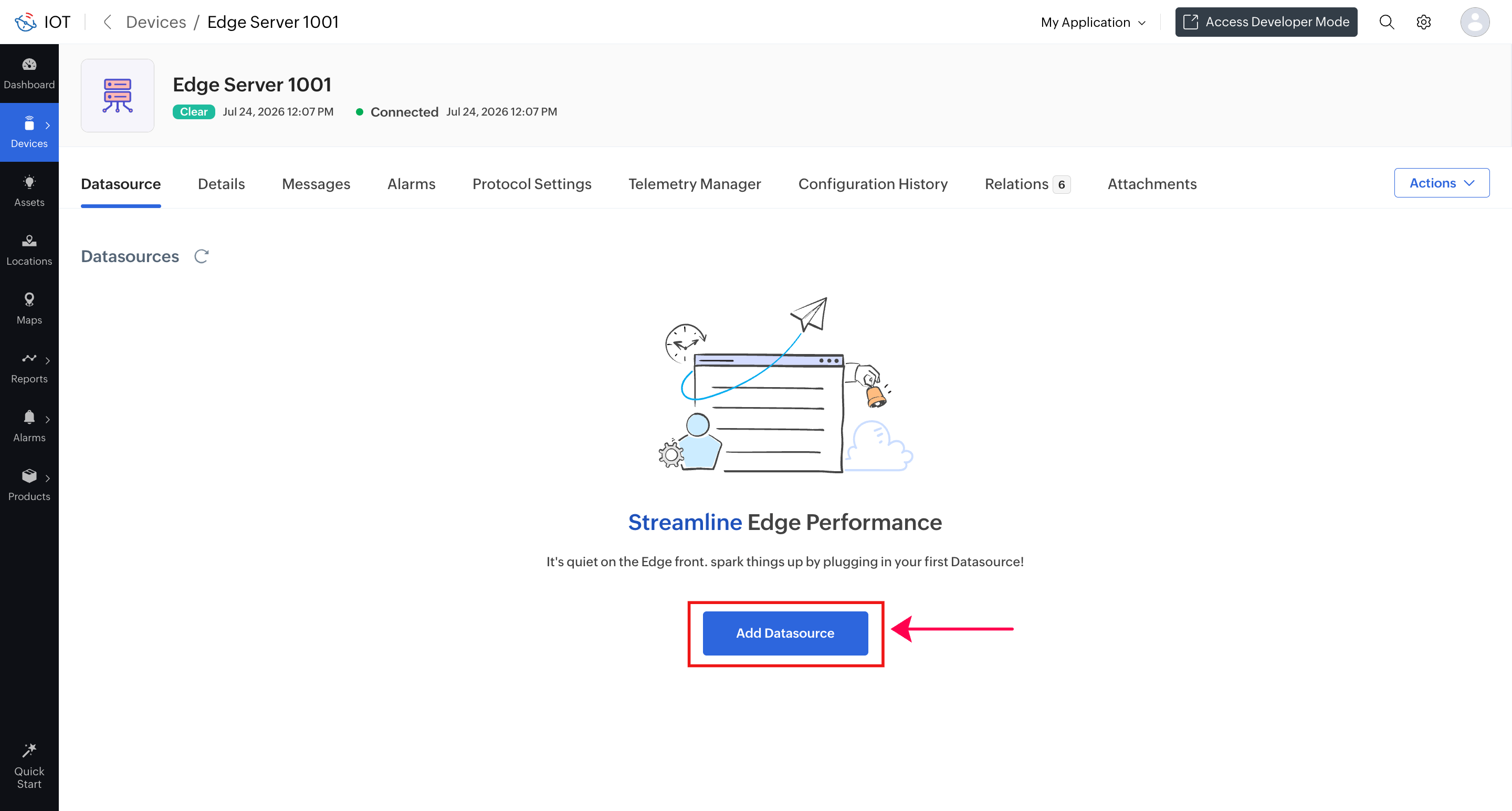Open the Assets lightbulb icon
This screenshot has width=1512, height=811.
29,182
